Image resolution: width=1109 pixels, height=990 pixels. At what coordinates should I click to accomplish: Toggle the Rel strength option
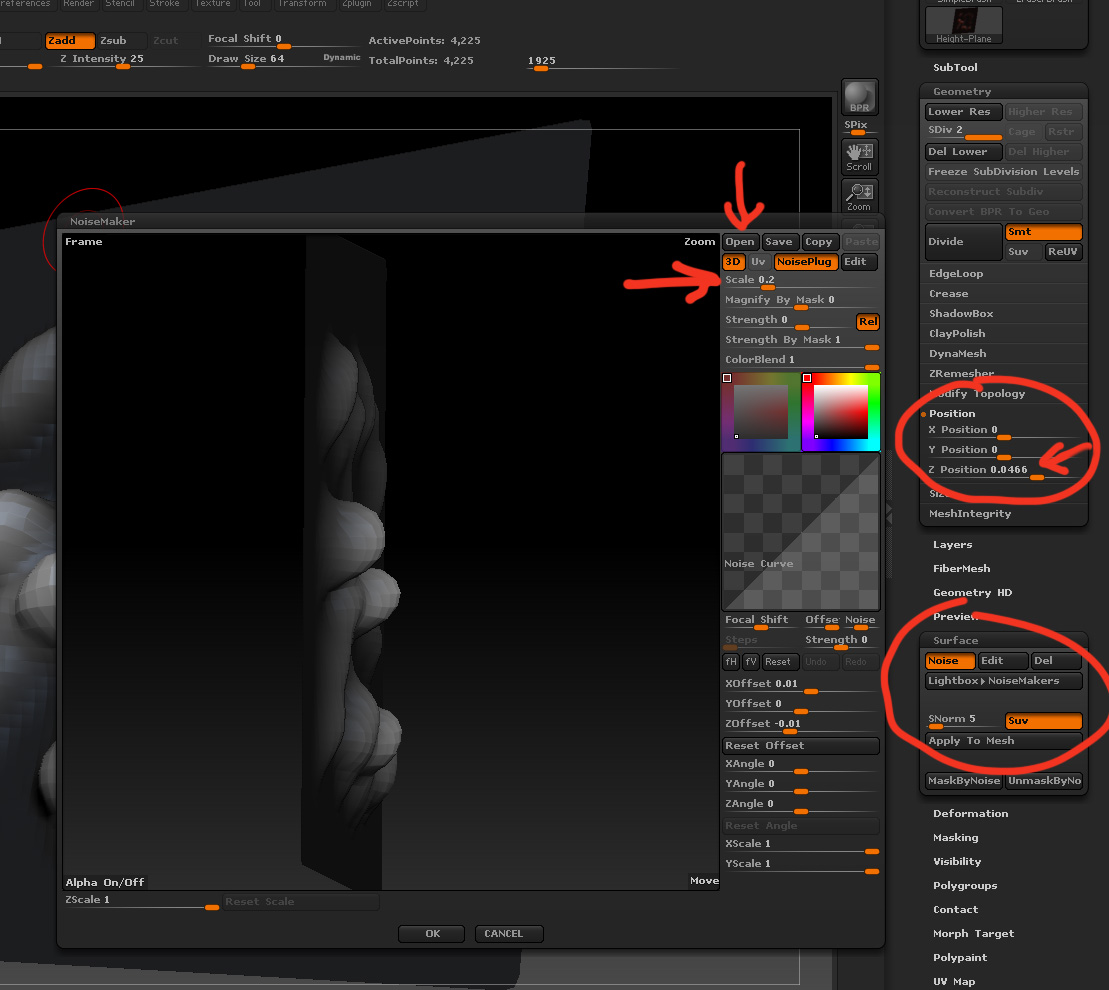[867, 322]
